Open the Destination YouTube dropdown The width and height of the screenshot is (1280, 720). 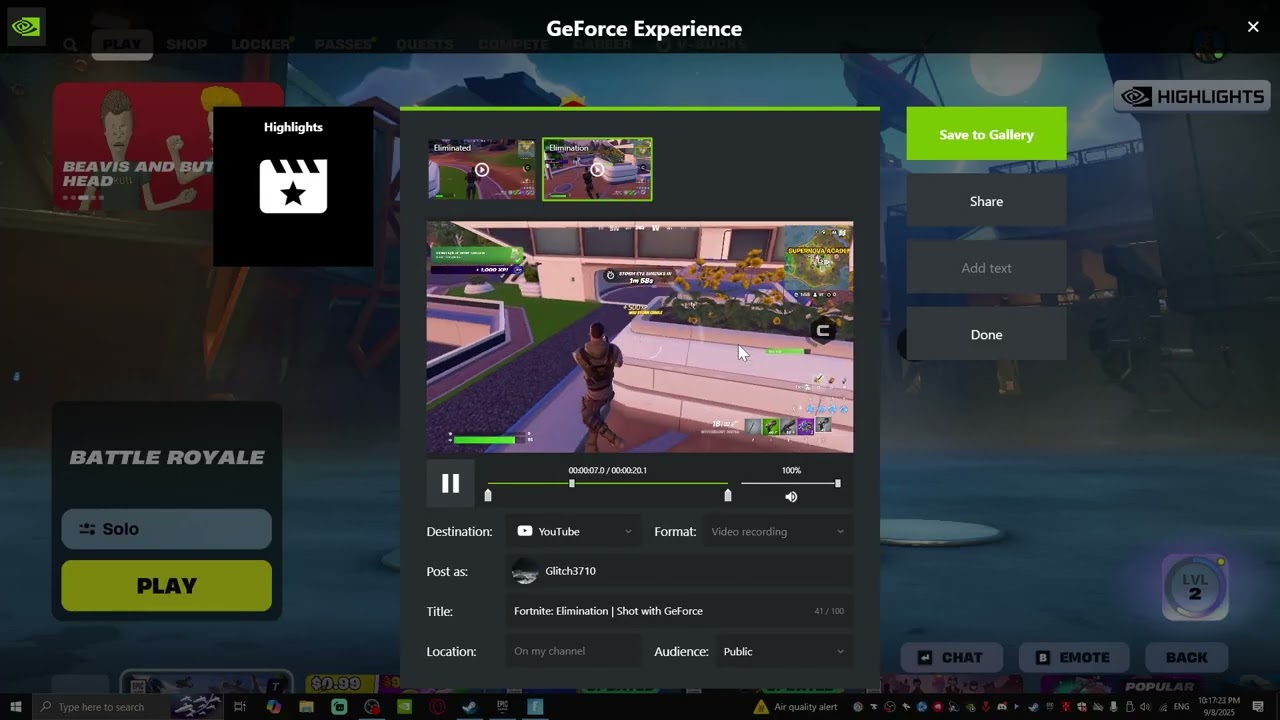(x=574, y=531)
